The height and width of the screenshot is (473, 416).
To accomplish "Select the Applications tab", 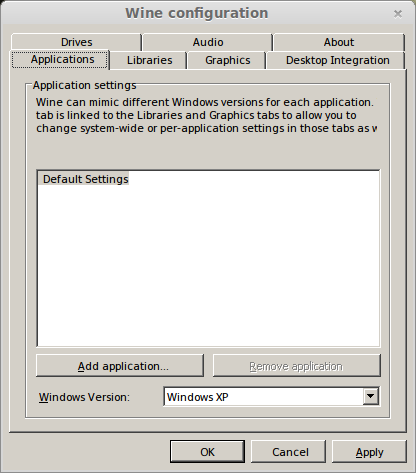I will point(60,60).
